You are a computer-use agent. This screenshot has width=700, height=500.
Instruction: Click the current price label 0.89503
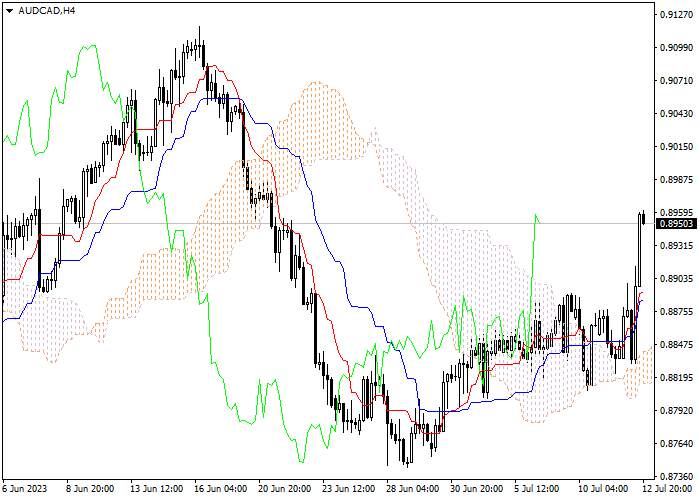click(678, 224)
